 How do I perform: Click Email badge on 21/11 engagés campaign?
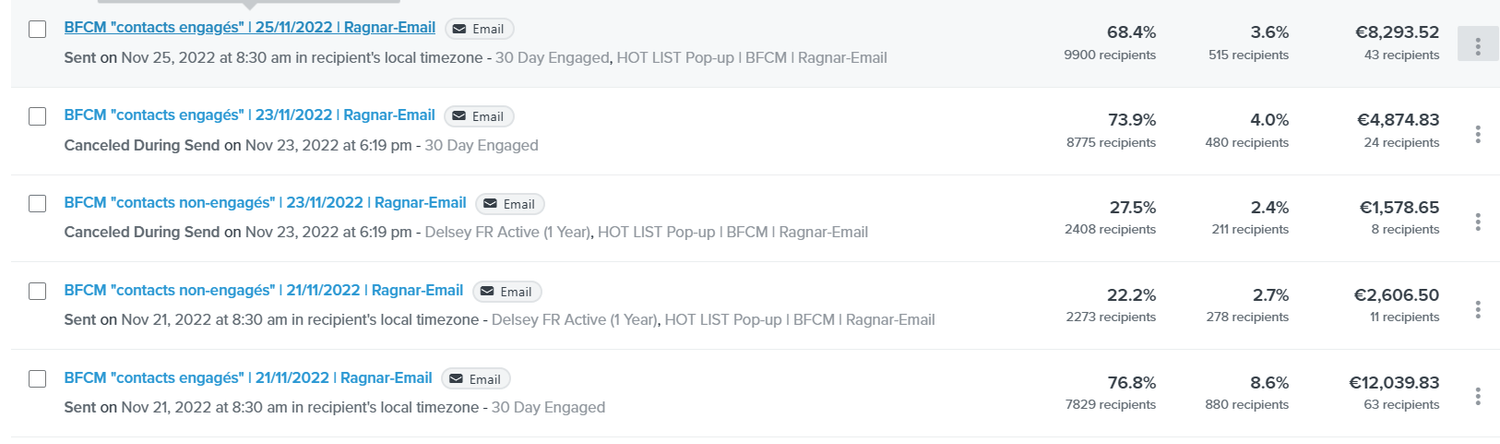click(x=476, y=379)
